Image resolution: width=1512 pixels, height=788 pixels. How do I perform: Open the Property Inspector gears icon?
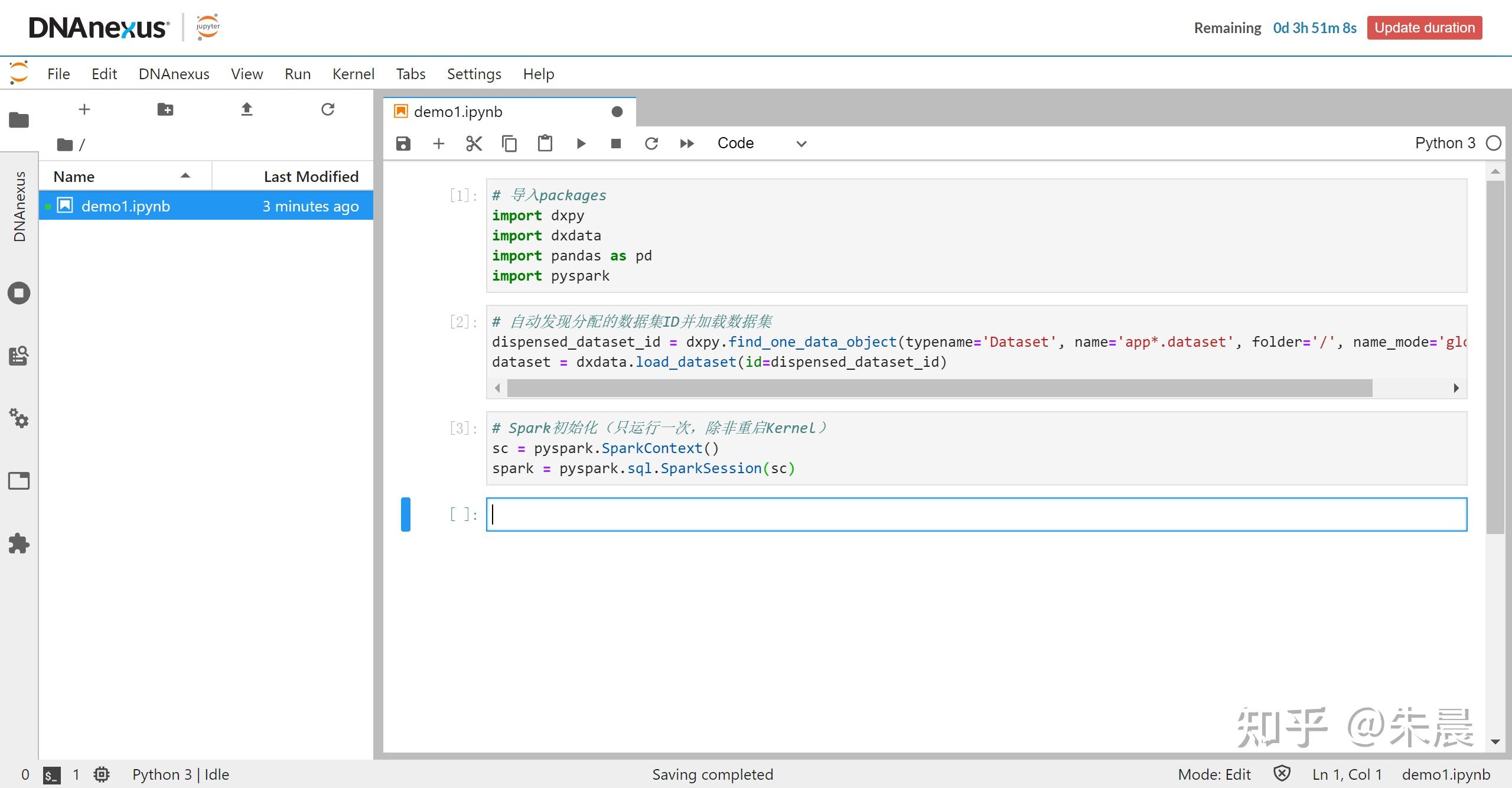click(x=19, y=418)
